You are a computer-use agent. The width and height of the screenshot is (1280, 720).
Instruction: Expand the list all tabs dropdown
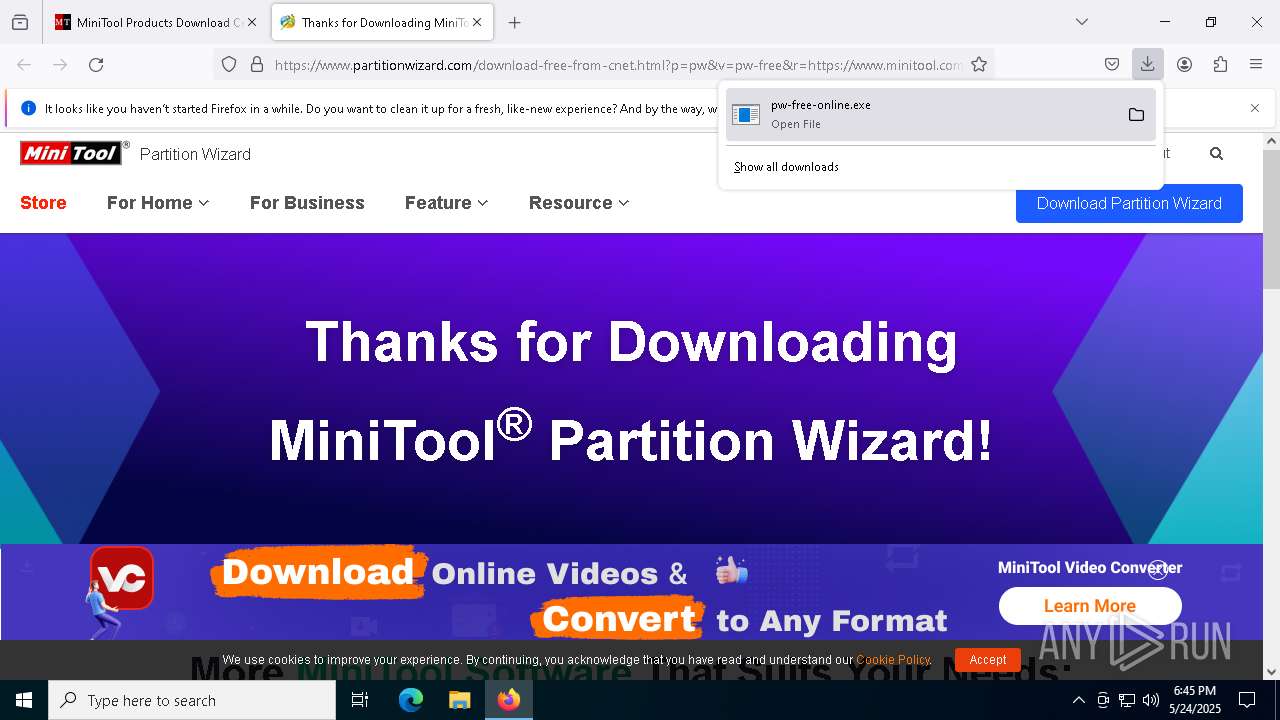pyautogui.click(x=1082, y=22)
